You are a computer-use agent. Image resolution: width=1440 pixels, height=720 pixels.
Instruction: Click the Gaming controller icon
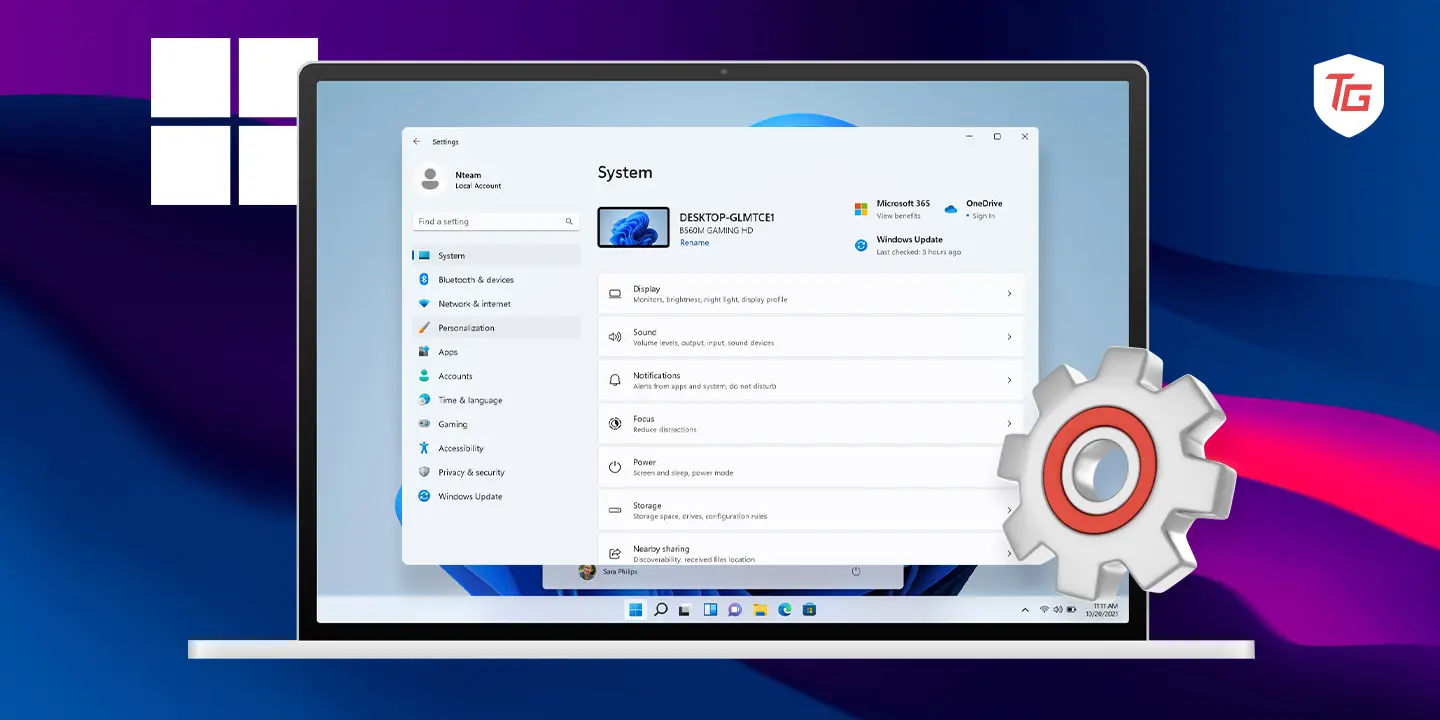coord(424,424)
